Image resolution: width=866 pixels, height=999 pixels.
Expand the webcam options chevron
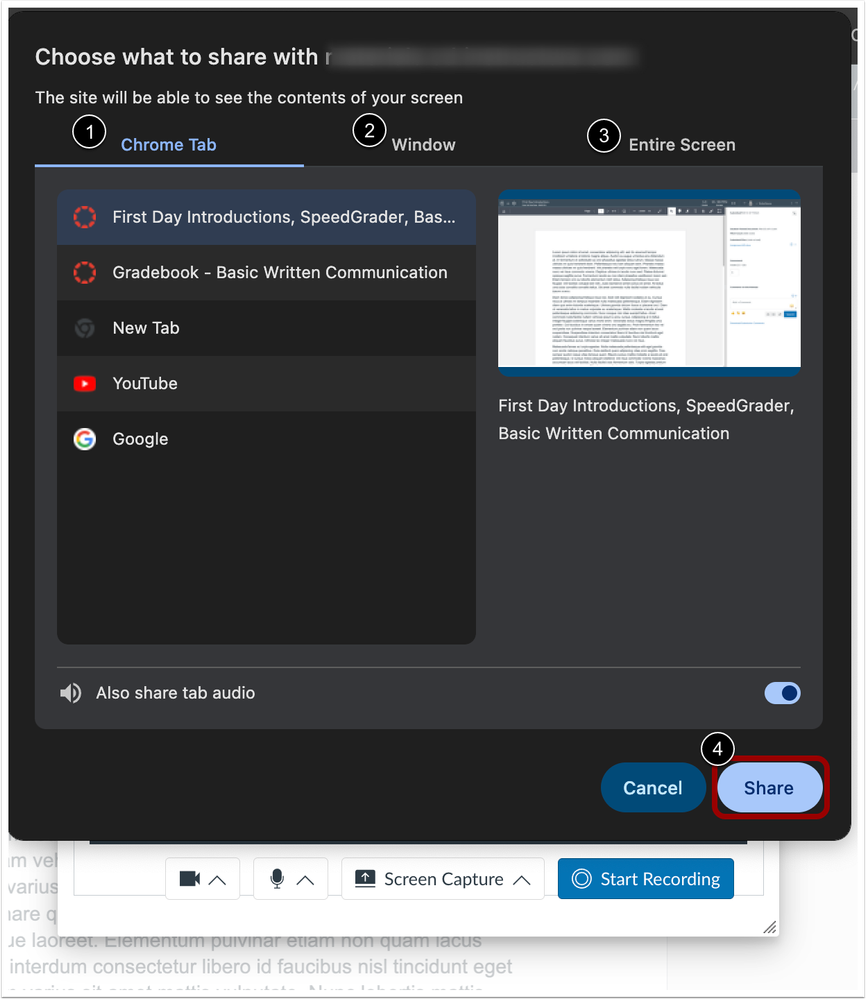coord(218,879)
